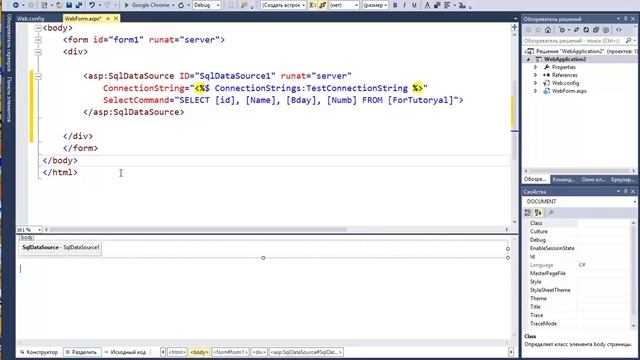Click the Collapse All icon in Solution Explorer
Image resolution: width=640 pixels, height=360 pixels.
[x=596, y=30]
